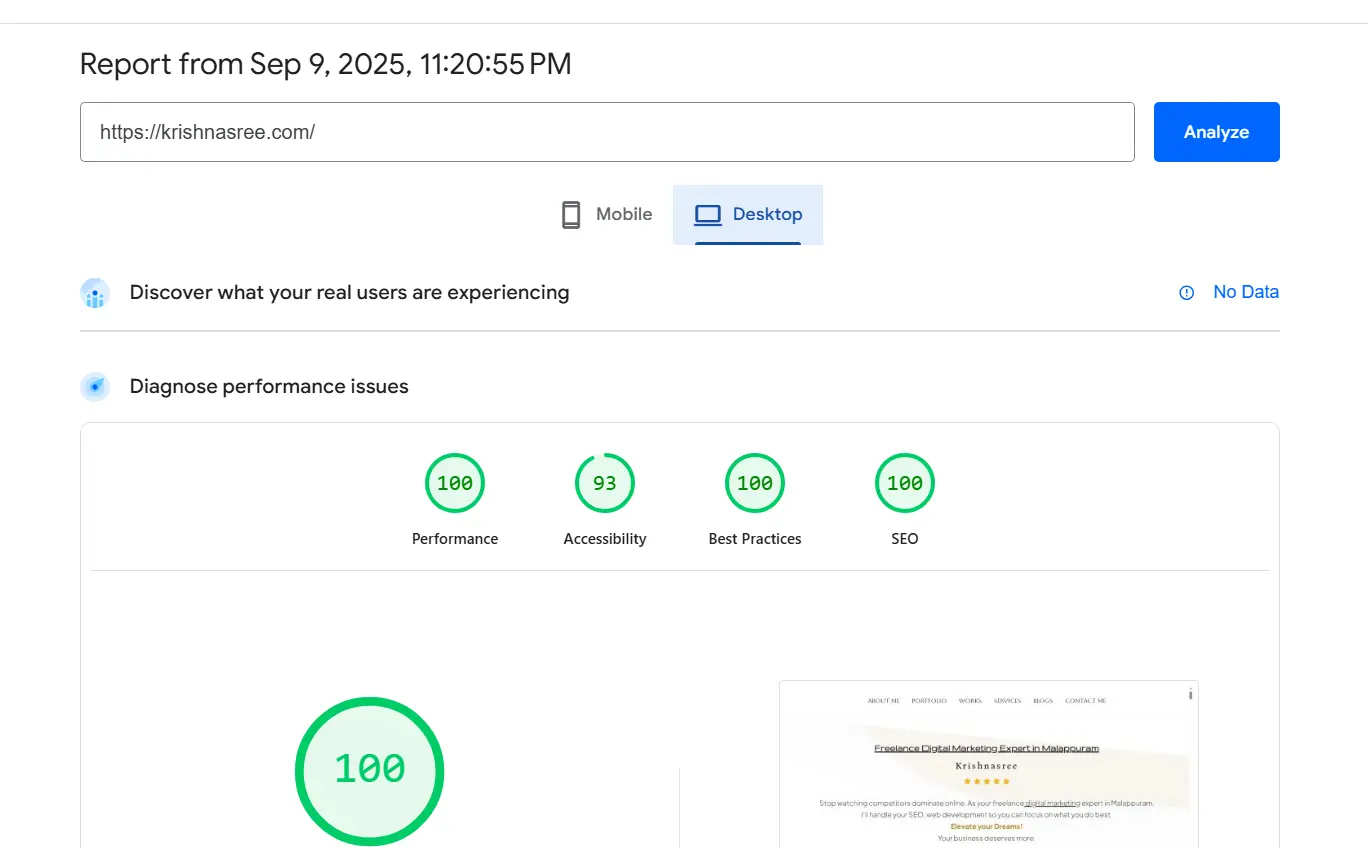
Task: Select the SEO score gauge
Action: (905, 484)
